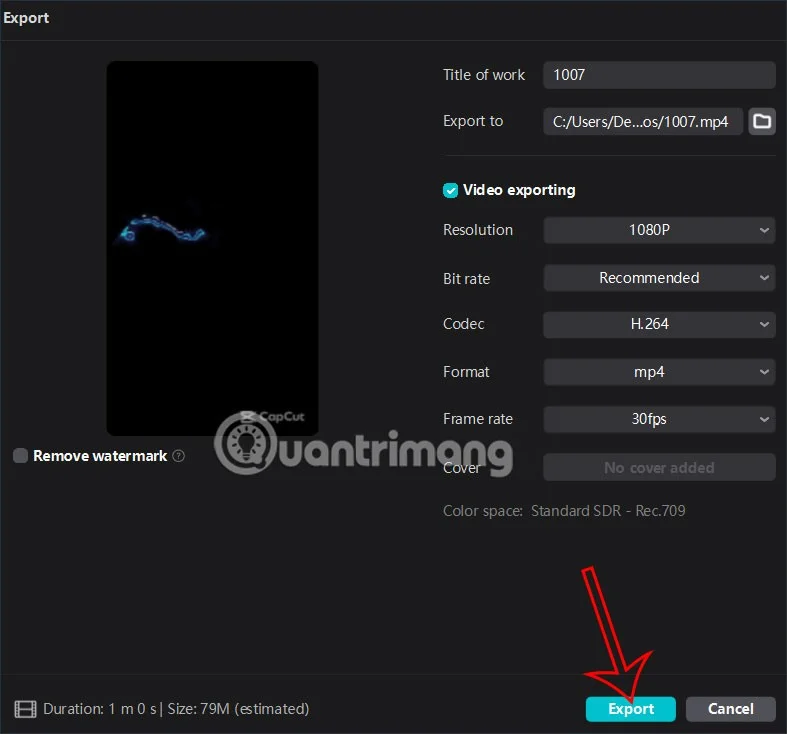Image resolution: width=787 pixels, height=734 pixels.
Task: Click the film strip icon beside Duration
Action: click(25, 709)
